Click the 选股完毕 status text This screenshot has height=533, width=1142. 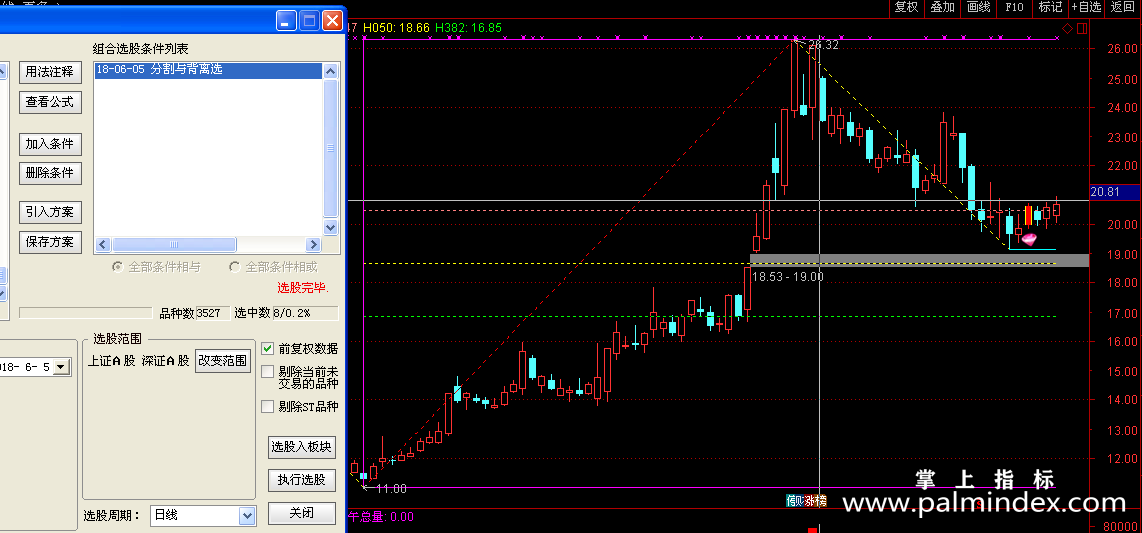(304, 288)
